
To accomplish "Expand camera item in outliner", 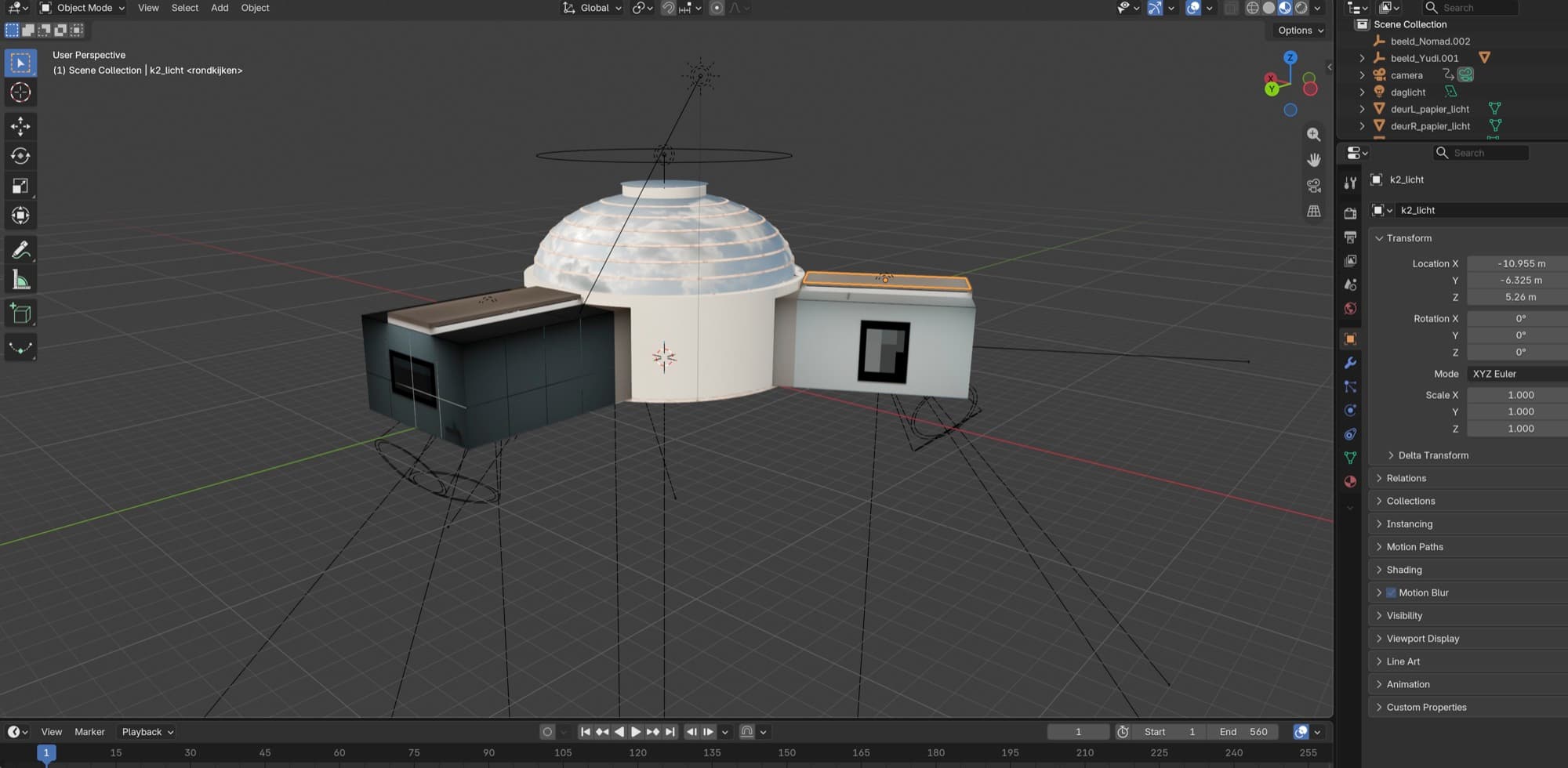I will tap(1362, 75).
